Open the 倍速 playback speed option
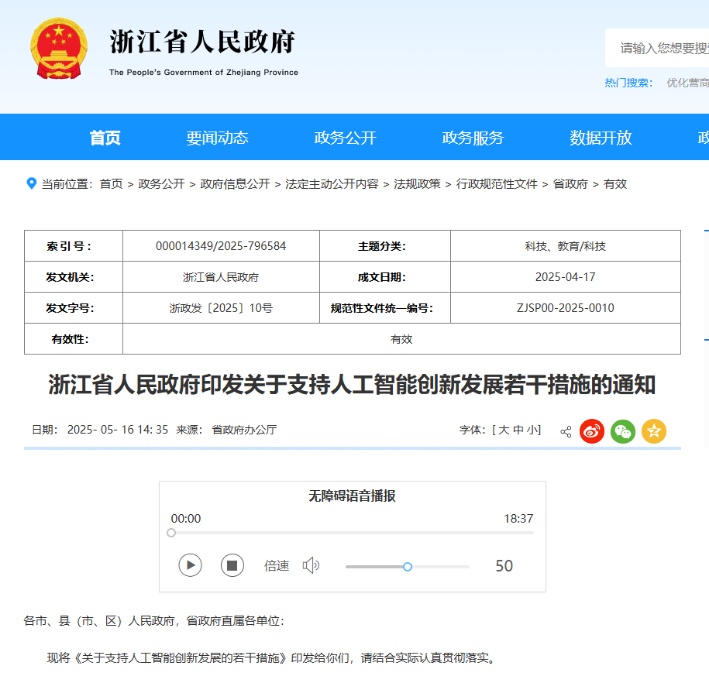 coord(276,566)
